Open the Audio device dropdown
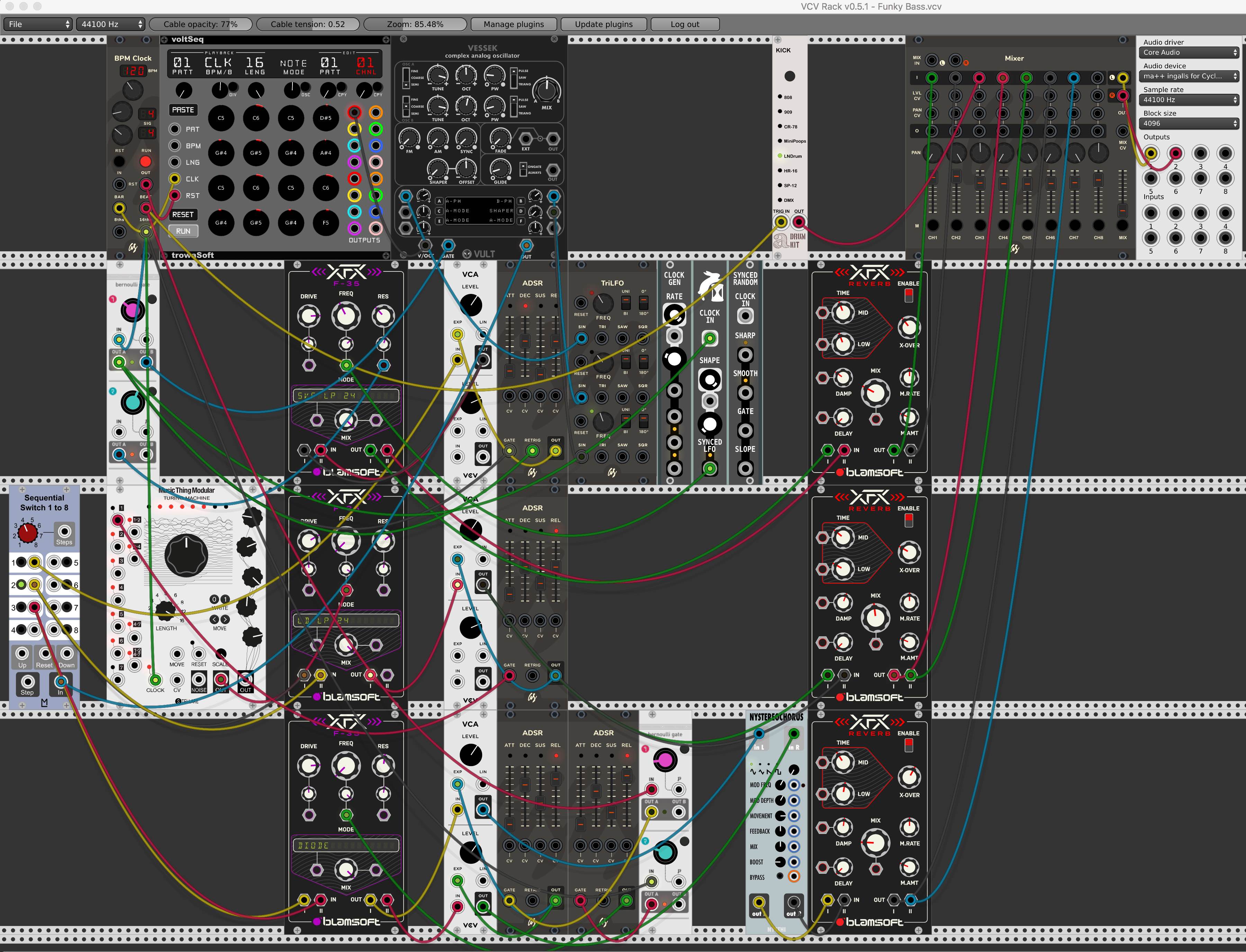 click(1189, 76)
